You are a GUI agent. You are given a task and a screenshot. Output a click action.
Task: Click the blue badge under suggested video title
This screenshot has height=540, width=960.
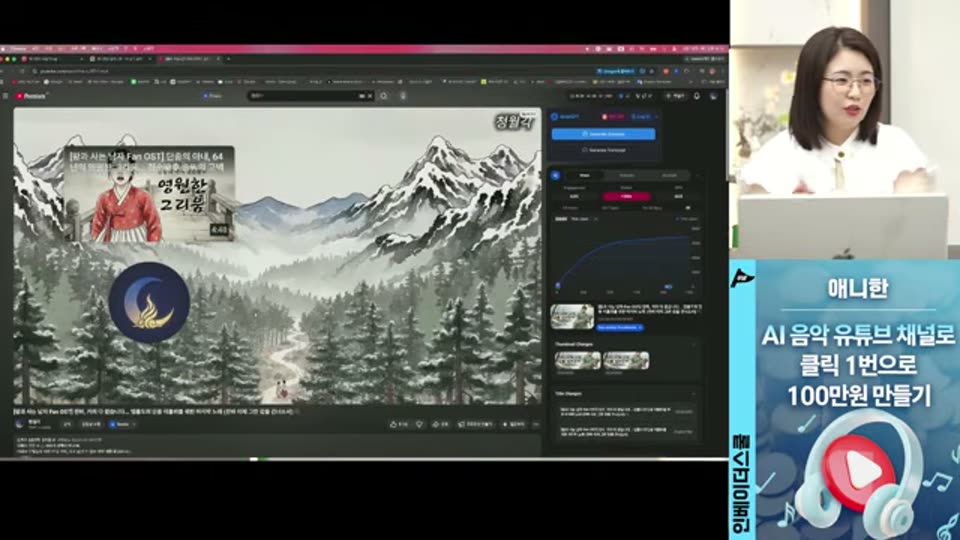(620, 328)
